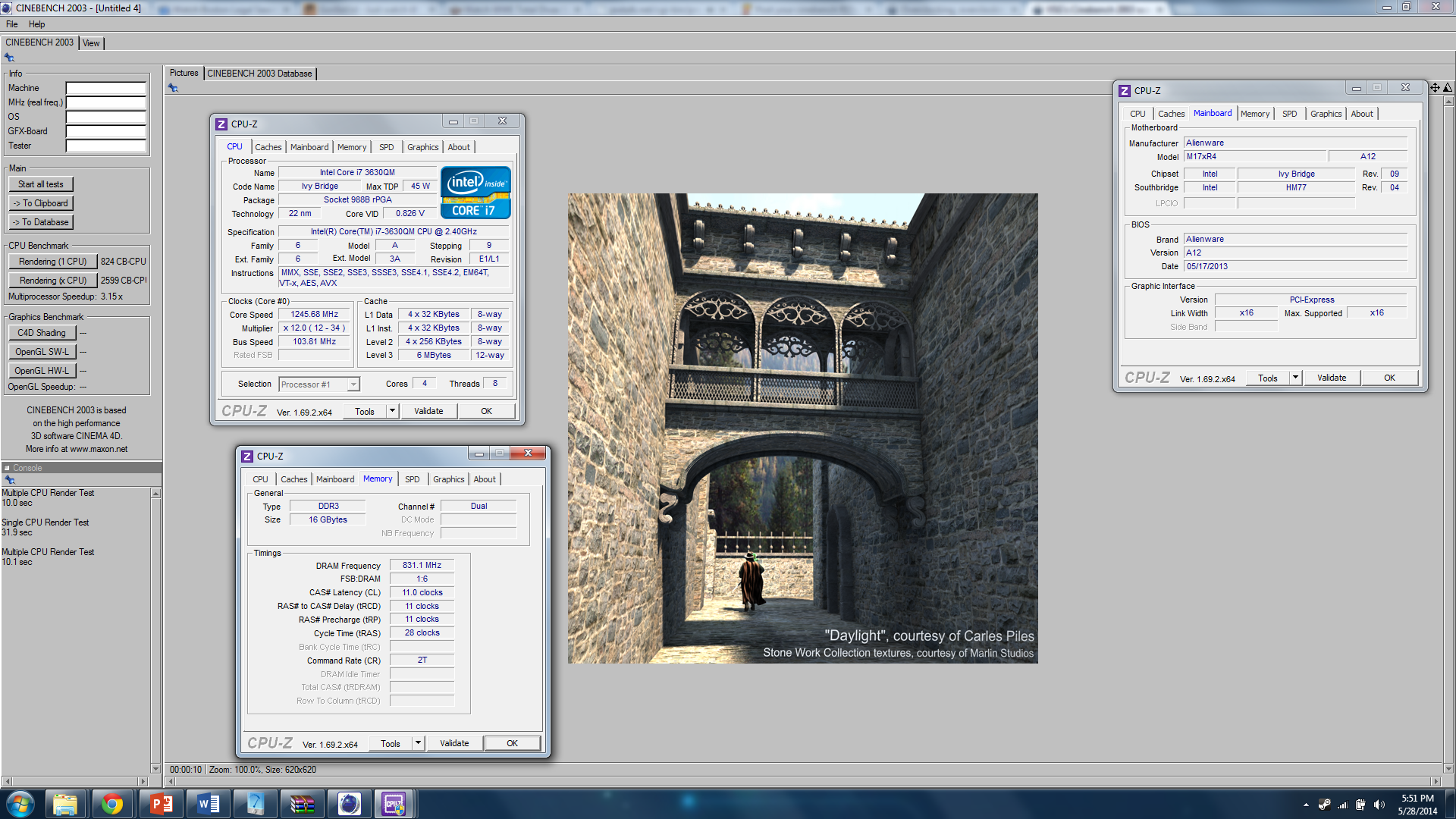This screenshot has width=1456, height=819.
Task: Click the Z logo in the CPU tab window title
Action: tap(221, 124)
